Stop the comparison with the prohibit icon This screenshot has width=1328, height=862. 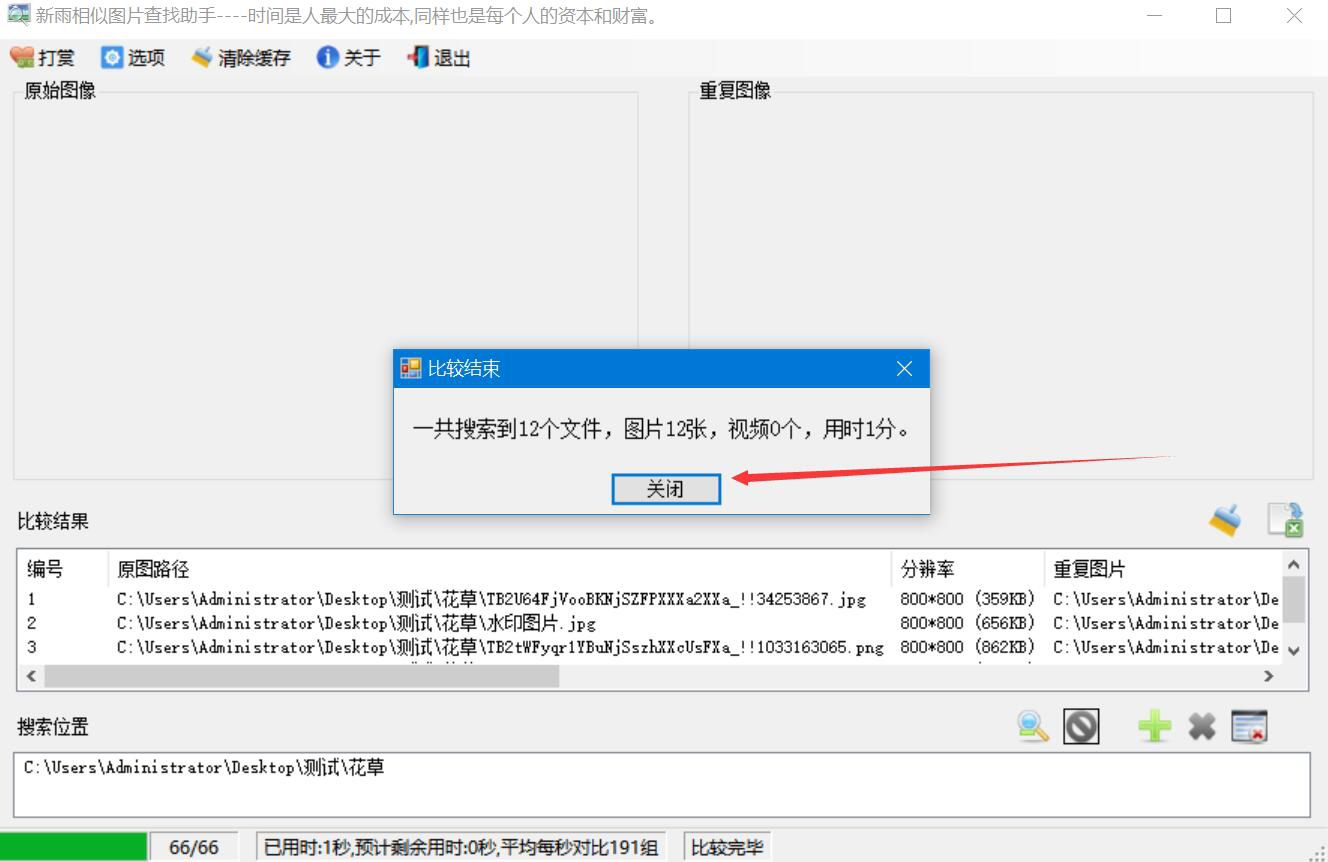[1081, 727]
